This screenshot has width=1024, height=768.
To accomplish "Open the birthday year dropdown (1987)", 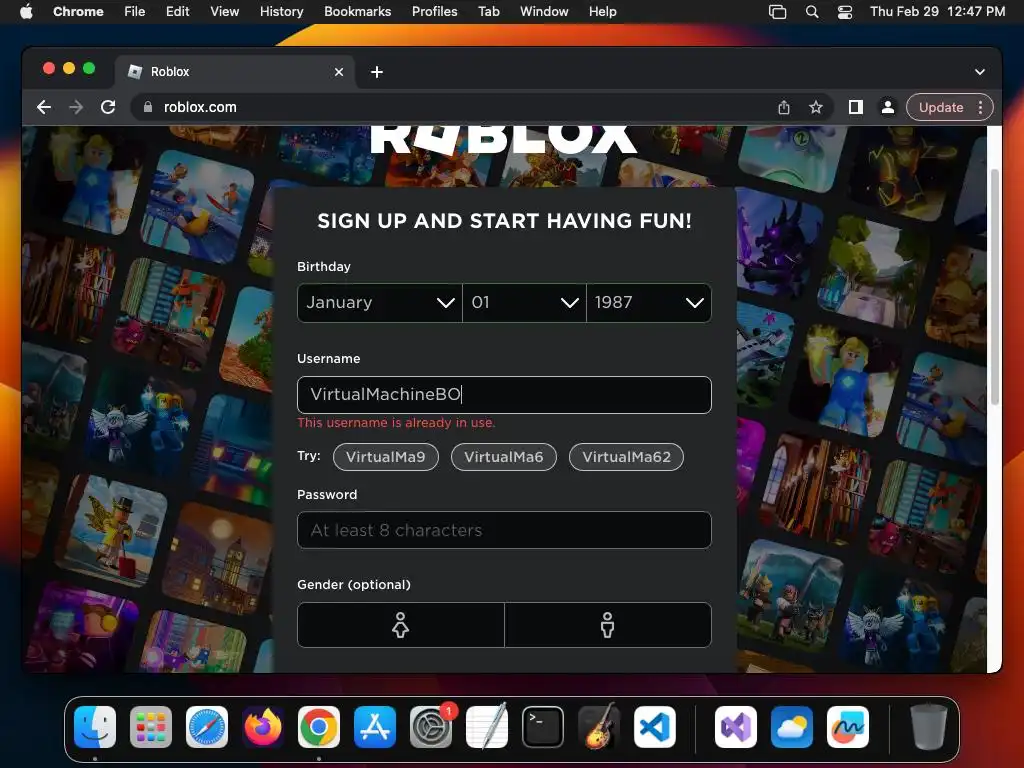I will point(649,302).
